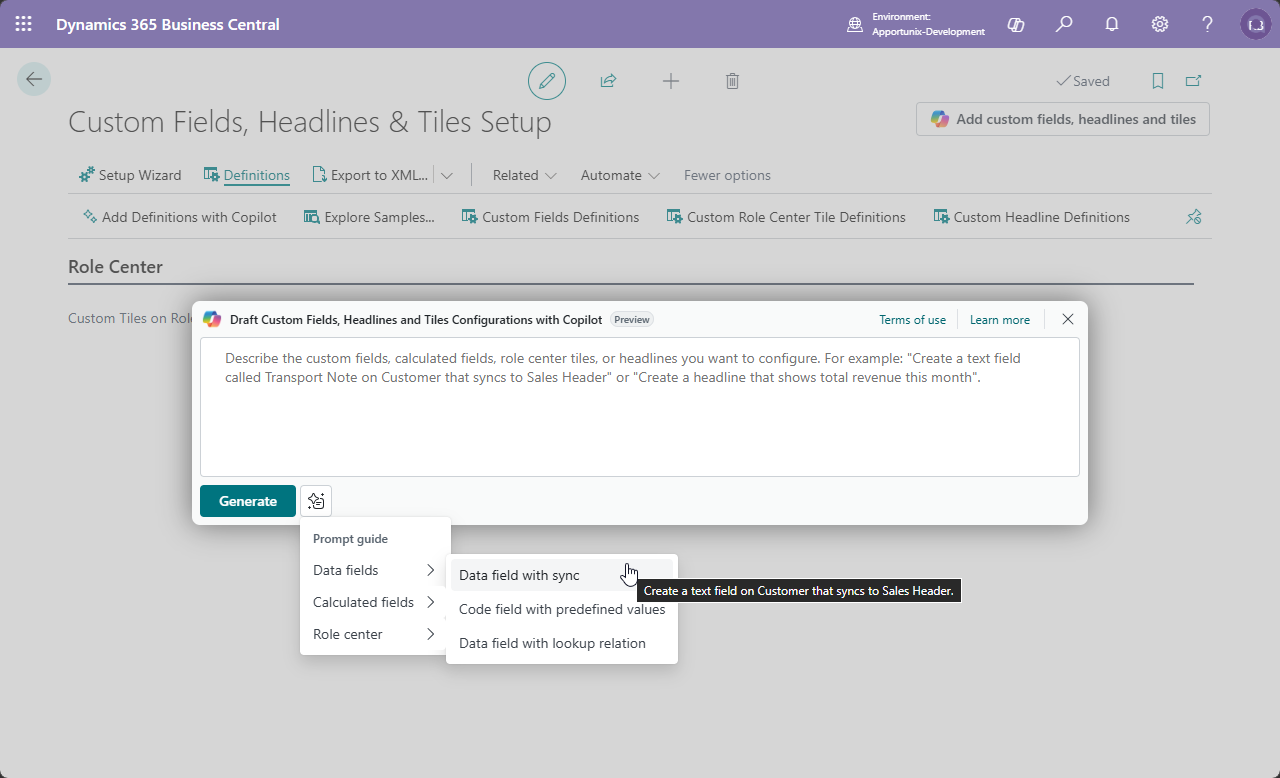The image size is (1280, 778).
Task: Select Data field with sync
Action: point(562,575)
